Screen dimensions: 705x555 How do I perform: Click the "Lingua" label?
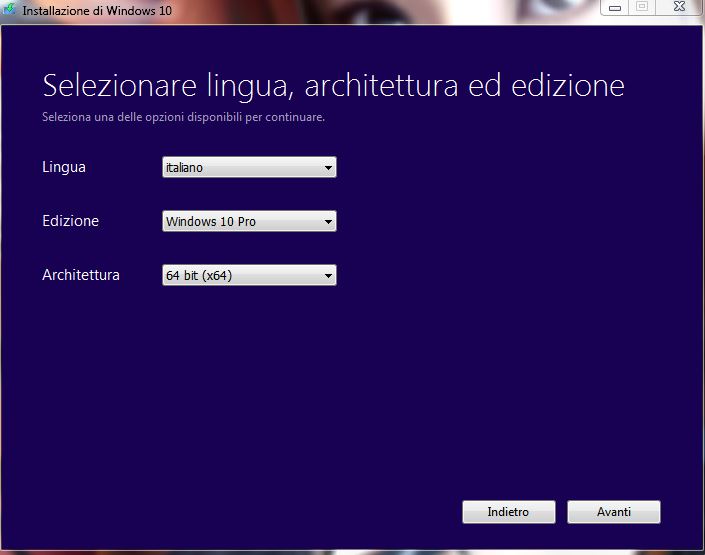tap(64, 167)
